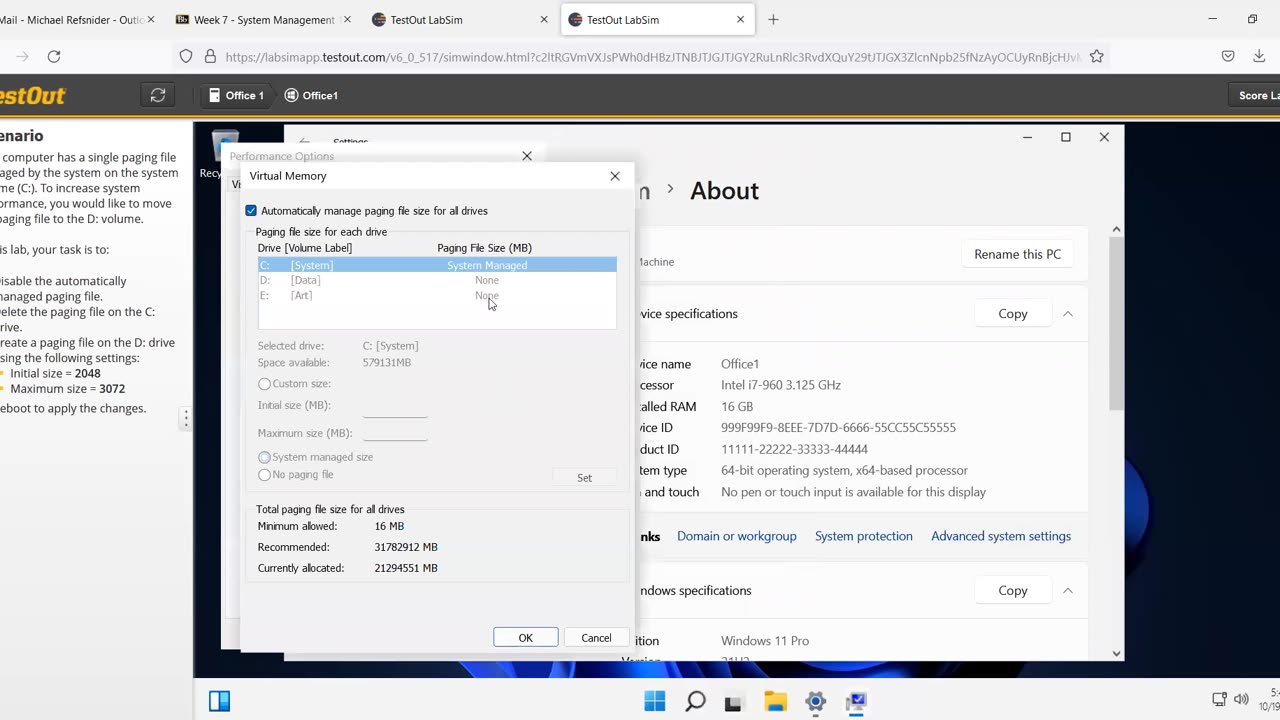Launch File Explorer from the simulated taskbar
The height and width of the screenshot is (720, 1280).
click(x=775, y=701)
